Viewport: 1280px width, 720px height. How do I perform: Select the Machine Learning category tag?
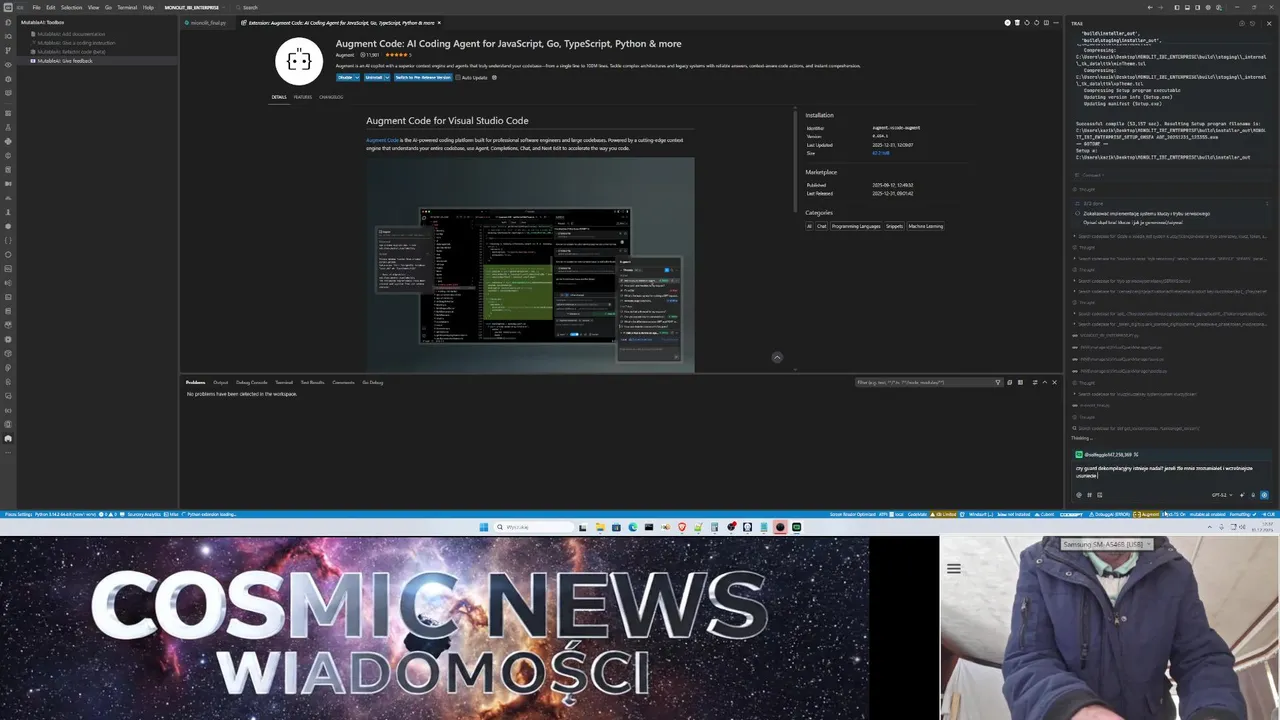pos(925,226)
